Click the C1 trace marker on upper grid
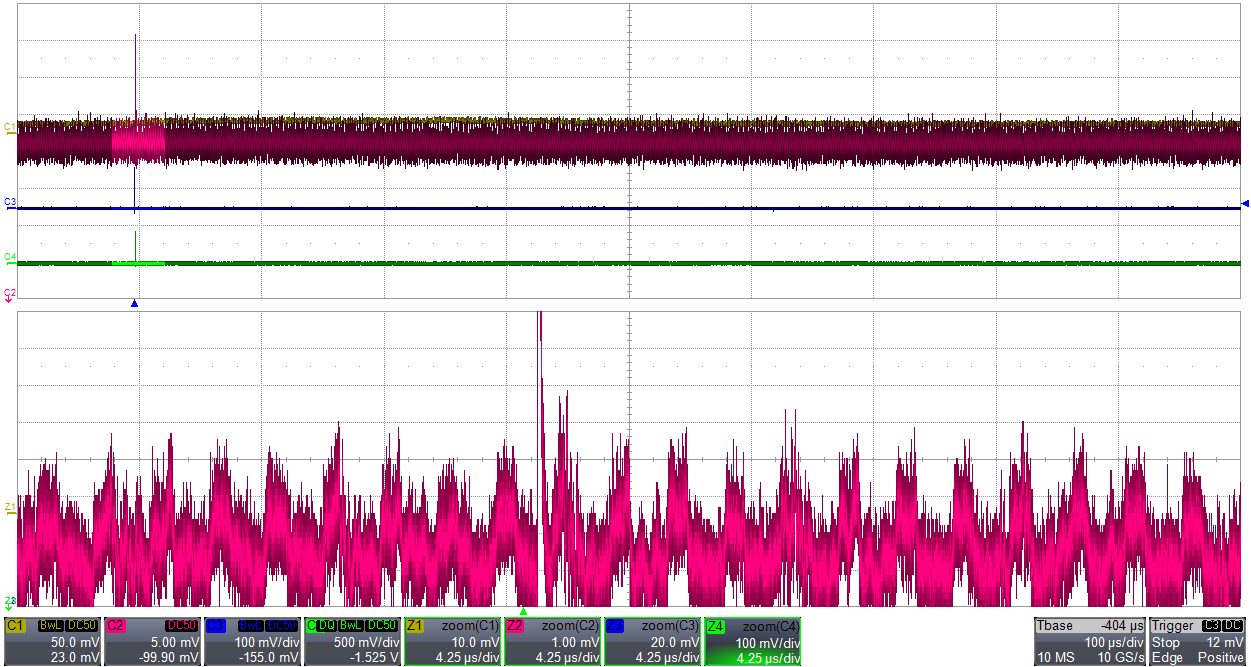Viewport: 1251px width, 667px height. [10, 128]
